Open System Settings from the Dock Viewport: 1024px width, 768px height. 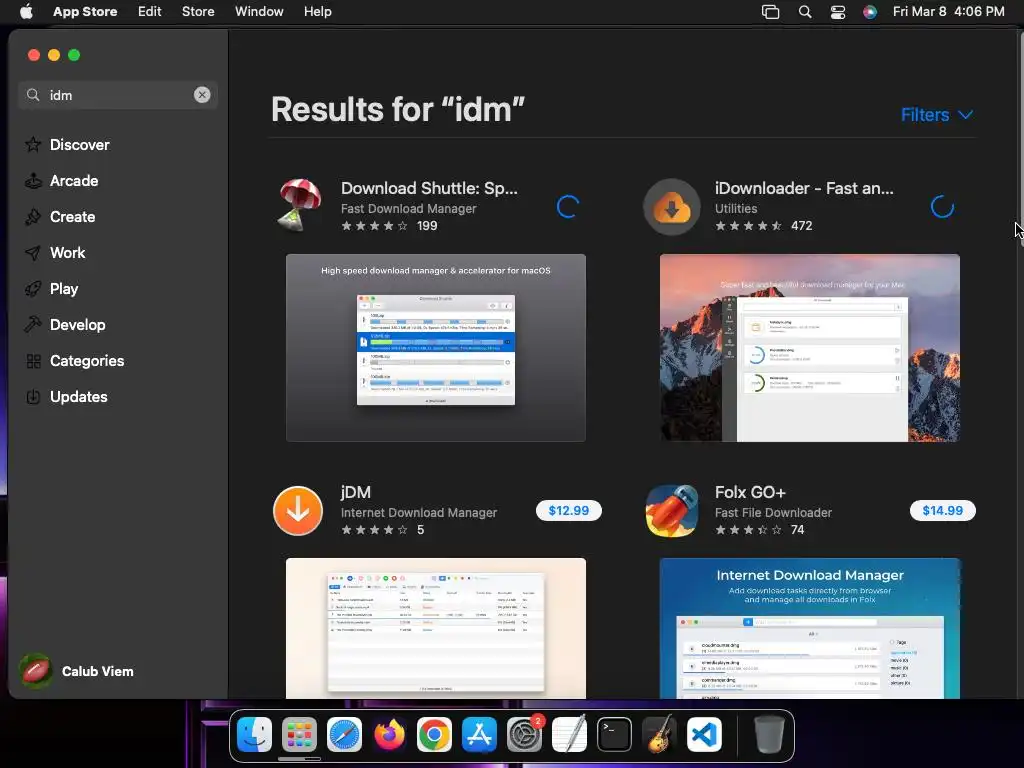pyautogui.click(x=524, y=735)
